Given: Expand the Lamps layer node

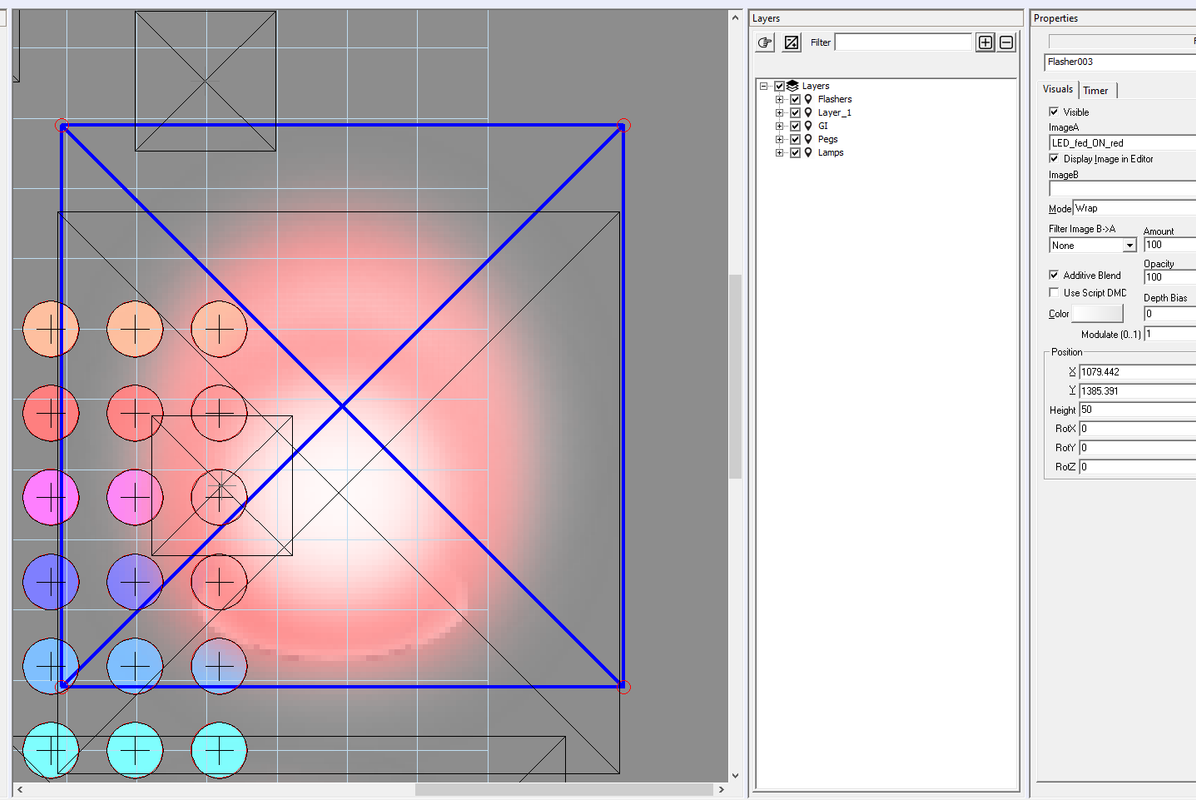Looking at the screenshot, I should [780, 153].
